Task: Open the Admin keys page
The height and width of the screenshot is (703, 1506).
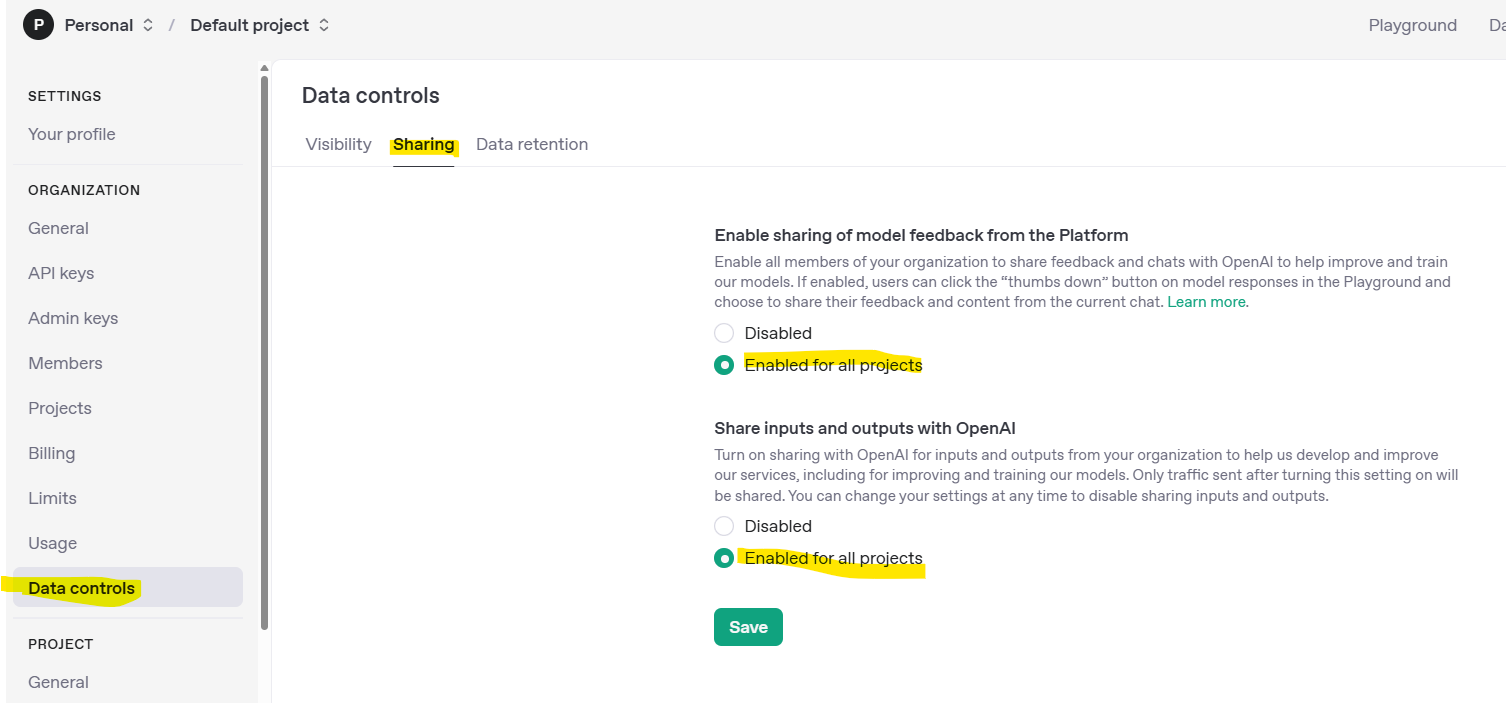Action: point(73,318)
